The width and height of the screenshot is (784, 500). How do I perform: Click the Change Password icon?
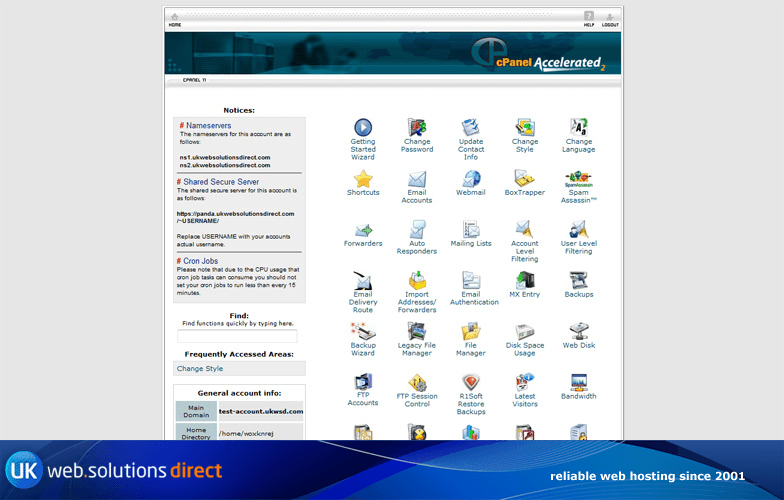(417, 127)
